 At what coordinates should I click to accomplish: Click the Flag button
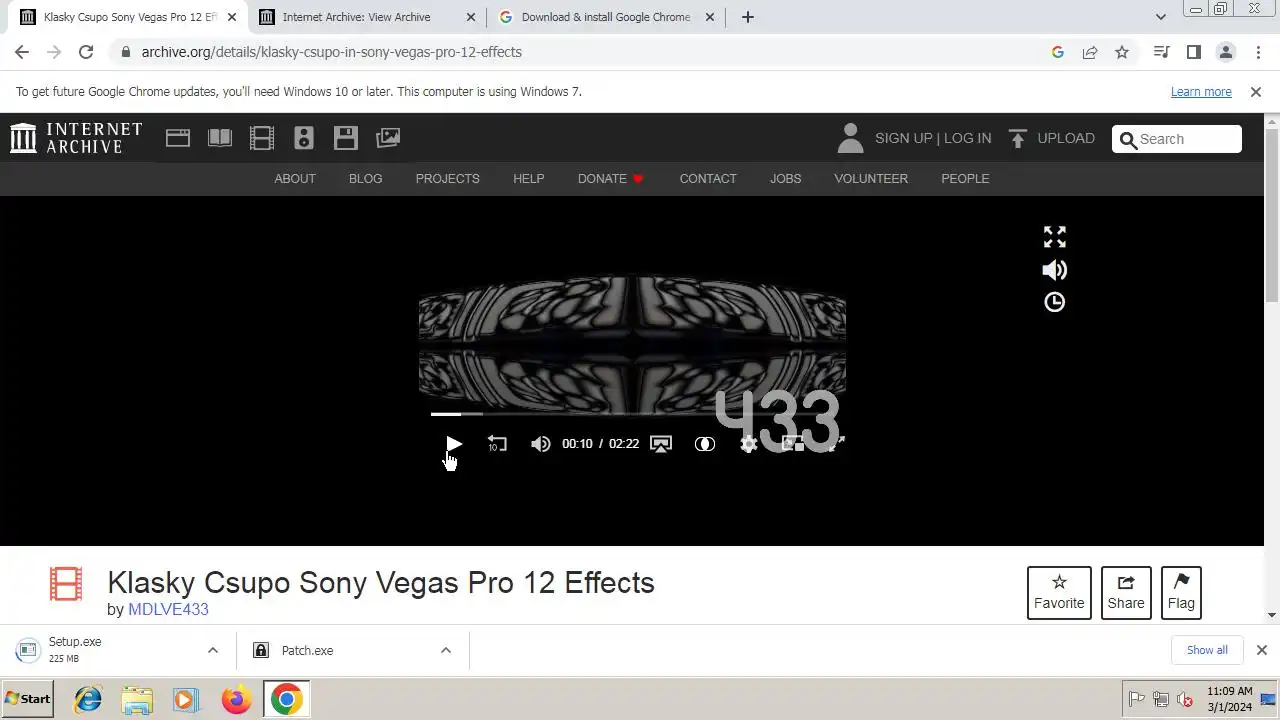(1181, 592)
